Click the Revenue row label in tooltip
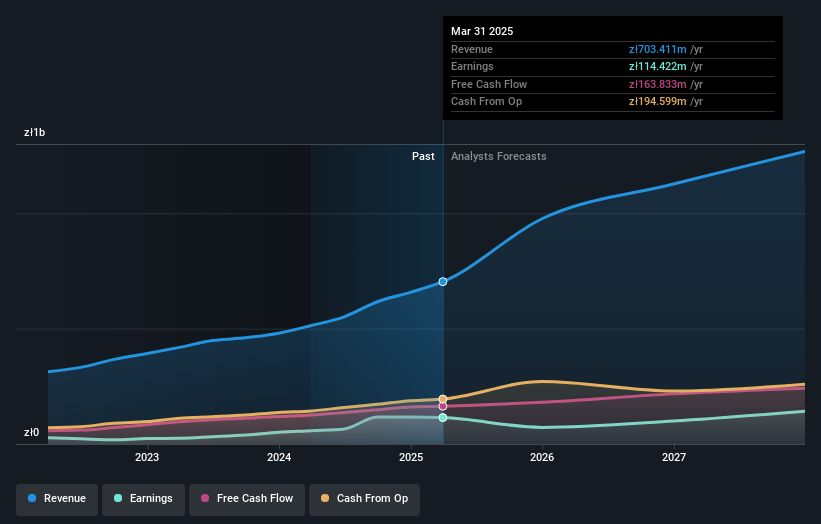 pyautogui.click(x=472, y=49)
